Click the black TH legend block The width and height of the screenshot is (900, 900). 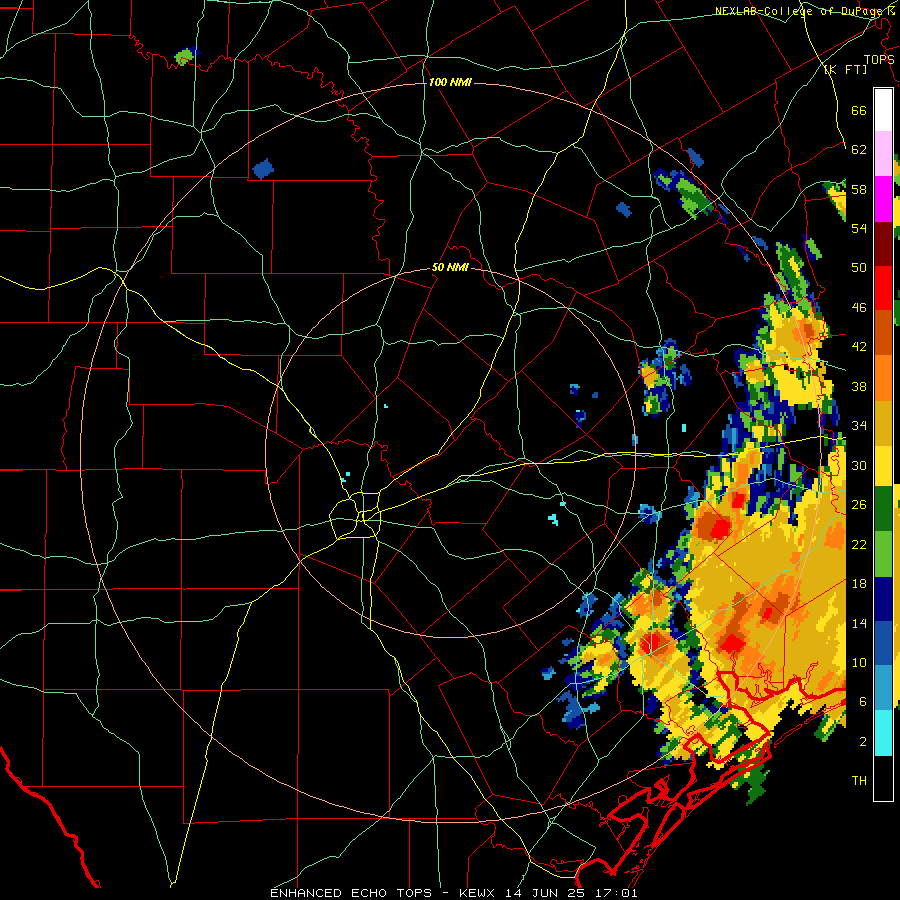coord(883,778)
